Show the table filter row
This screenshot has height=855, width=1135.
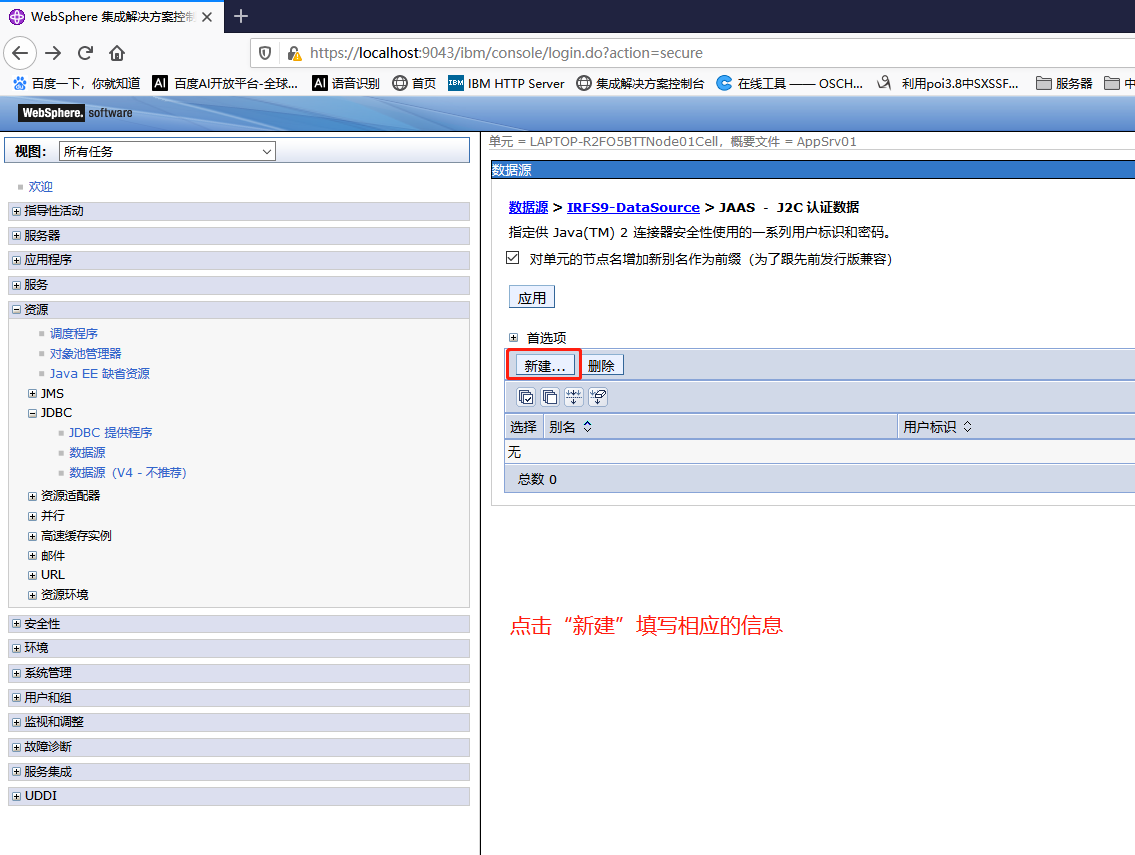(x=574, y=397)
